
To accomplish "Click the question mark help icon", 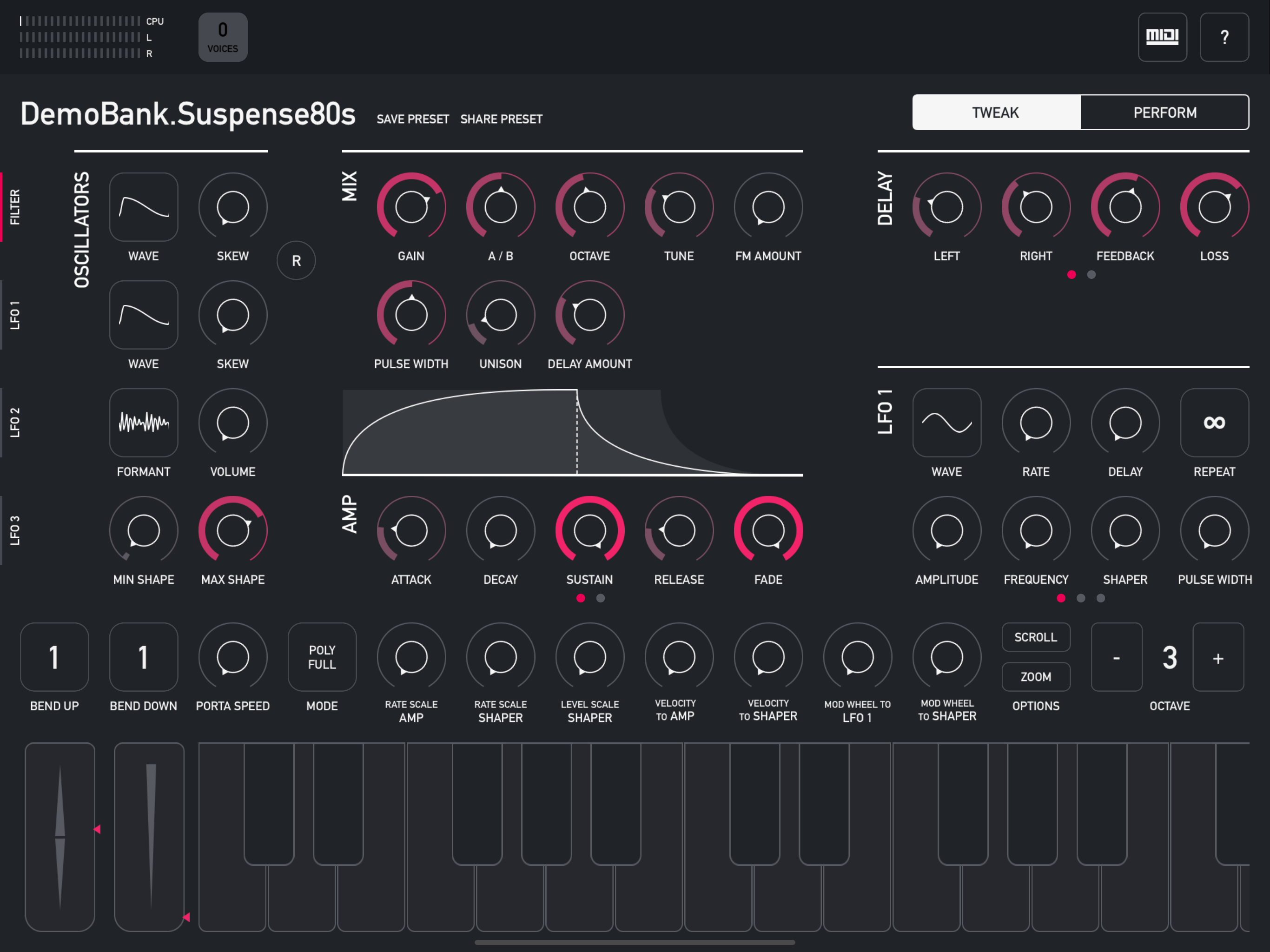I will coord(1224,37).
